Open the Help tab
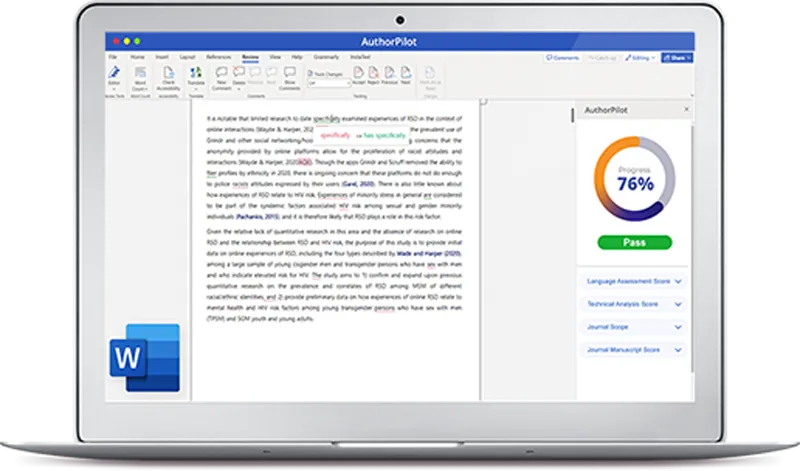 pos(297,57)
